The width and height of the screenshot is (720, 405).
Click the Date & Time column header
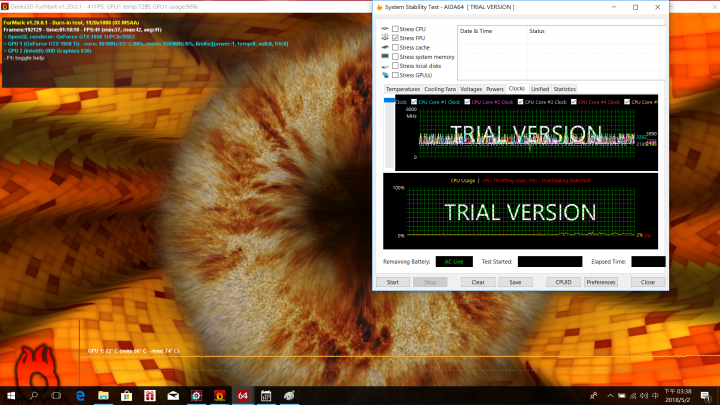492,31
